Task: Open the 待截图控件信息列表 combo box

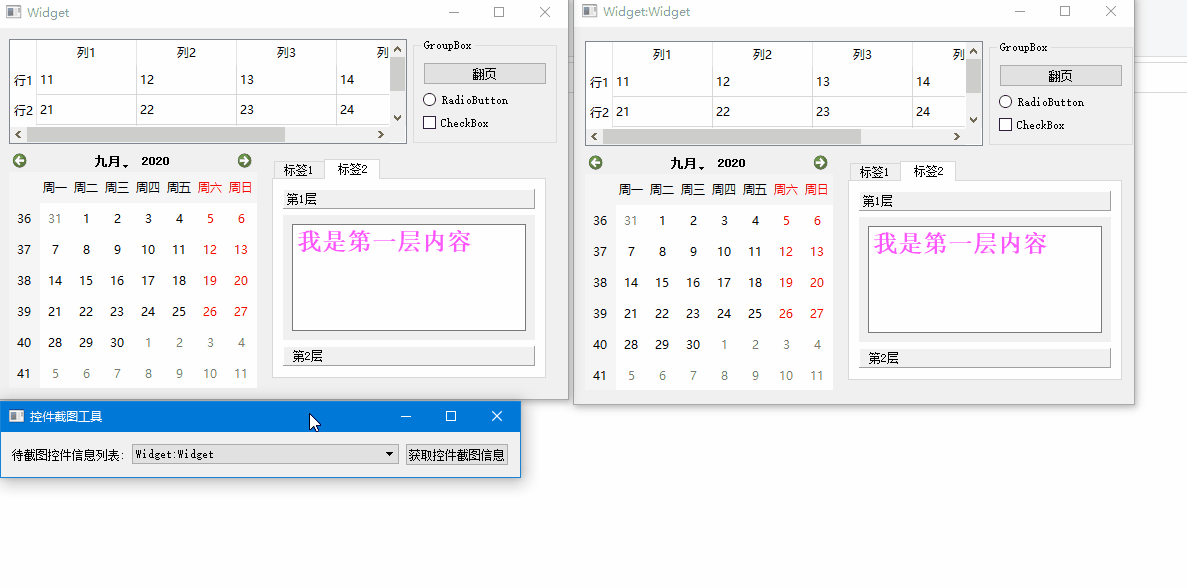Action: point(265,454)
